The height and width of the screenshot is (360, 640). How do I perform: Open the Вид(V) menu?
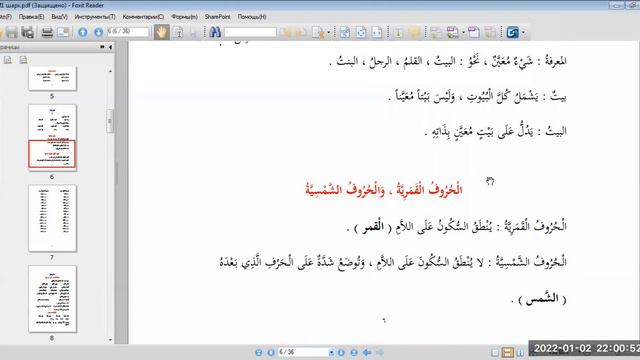pos(60,17)
